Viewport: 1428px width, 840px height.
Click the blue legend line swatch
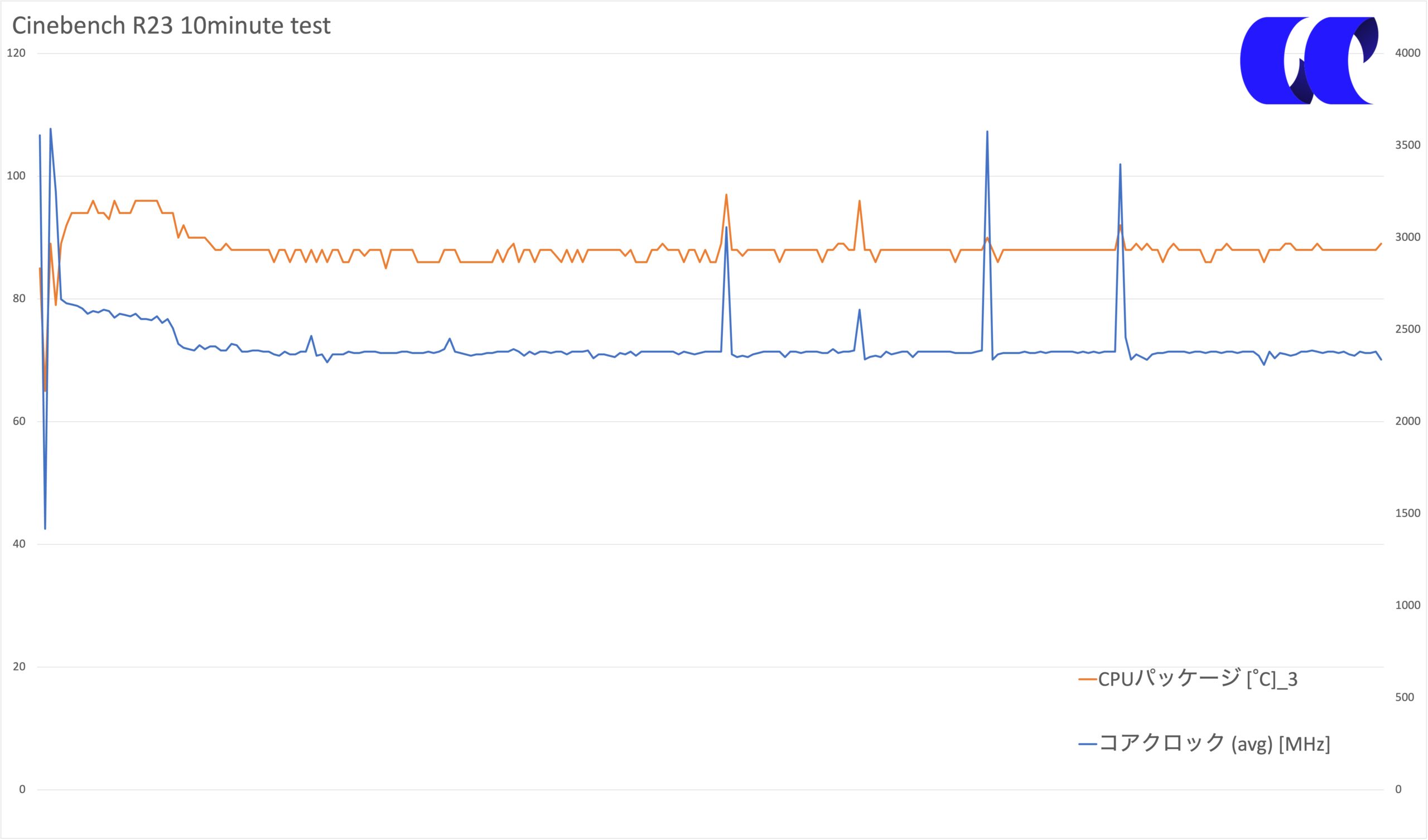click(1087, 744)
